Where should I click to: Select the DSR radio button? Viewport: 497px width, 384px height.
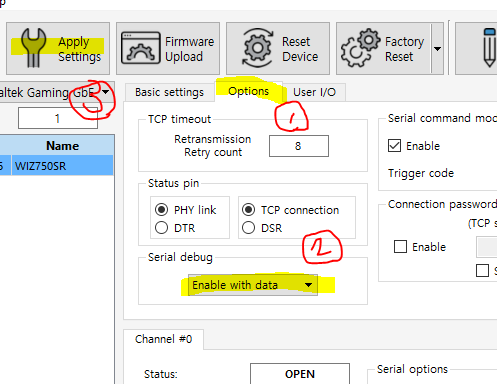point(248,228)
